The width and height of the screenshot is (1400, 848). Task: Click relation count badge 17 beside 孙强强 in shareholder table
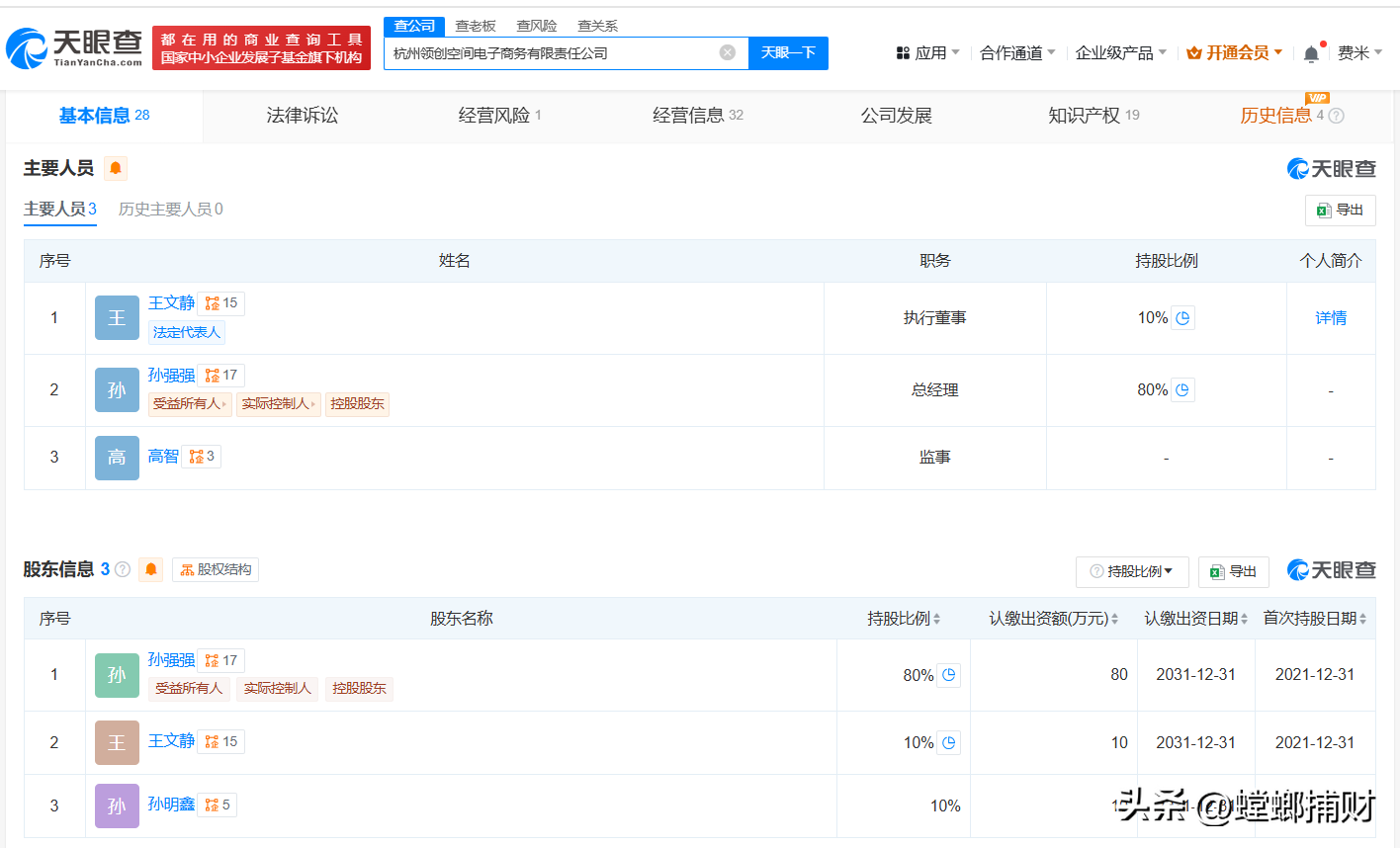pyautogui.click(x=221, y=660)
